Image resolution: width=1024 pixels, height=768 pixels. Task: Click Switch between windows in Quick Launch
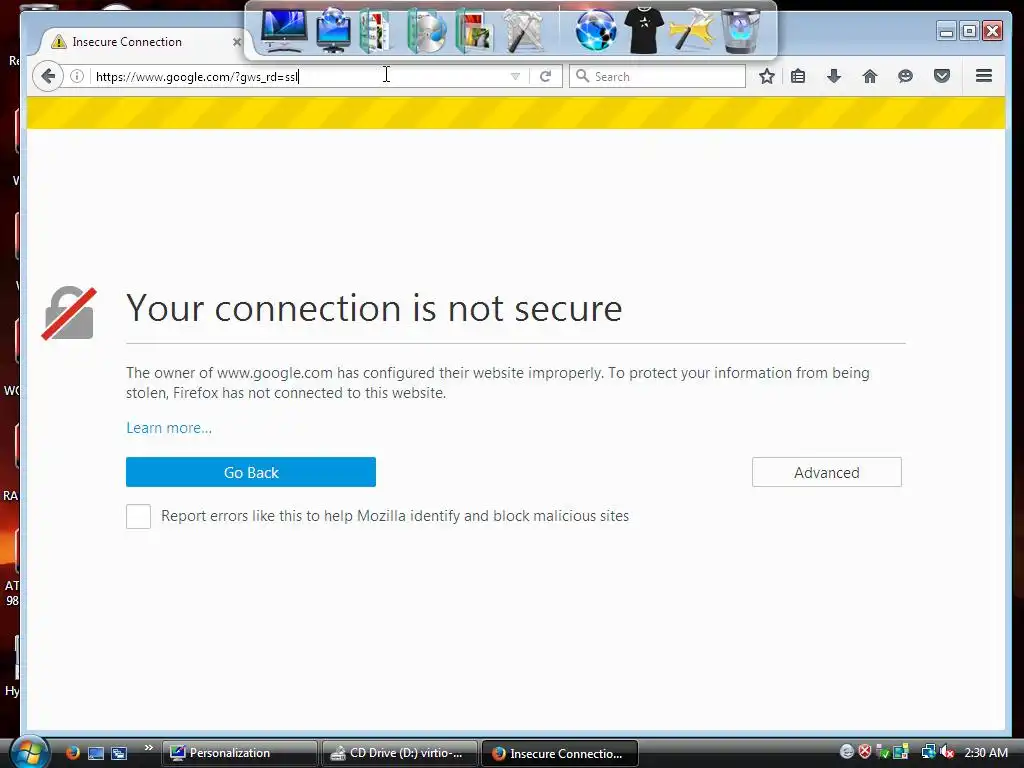(x=119, y=753)
